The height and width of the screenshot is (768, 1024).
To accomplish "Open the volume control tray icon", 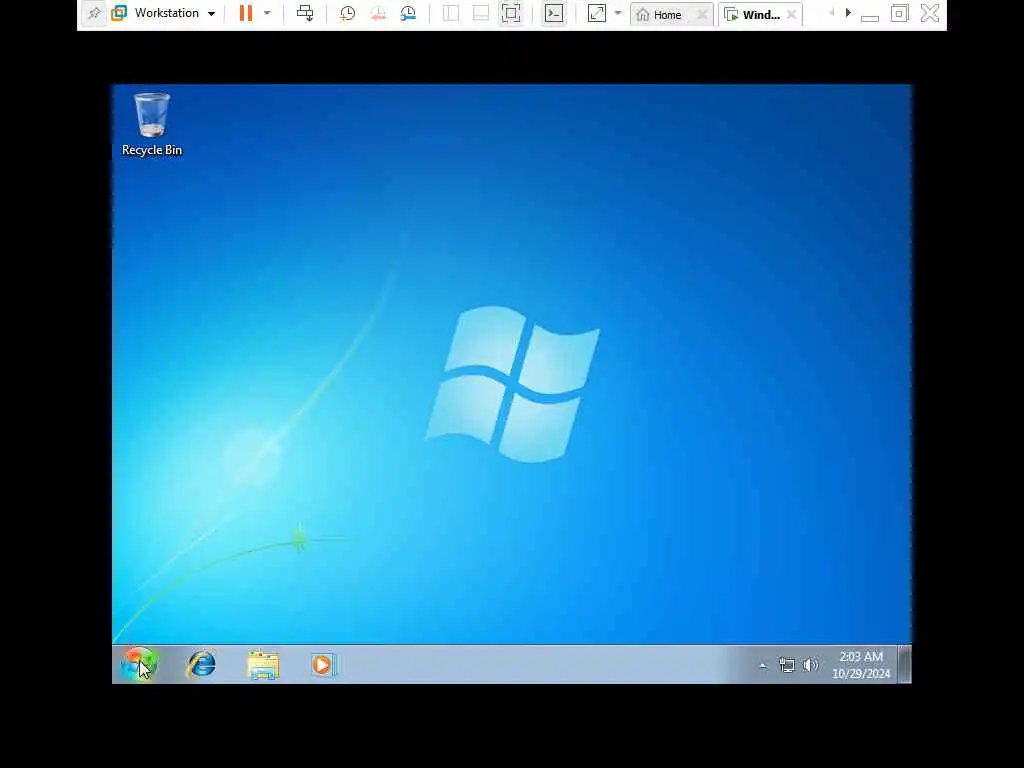I will [x=810, y=665].
